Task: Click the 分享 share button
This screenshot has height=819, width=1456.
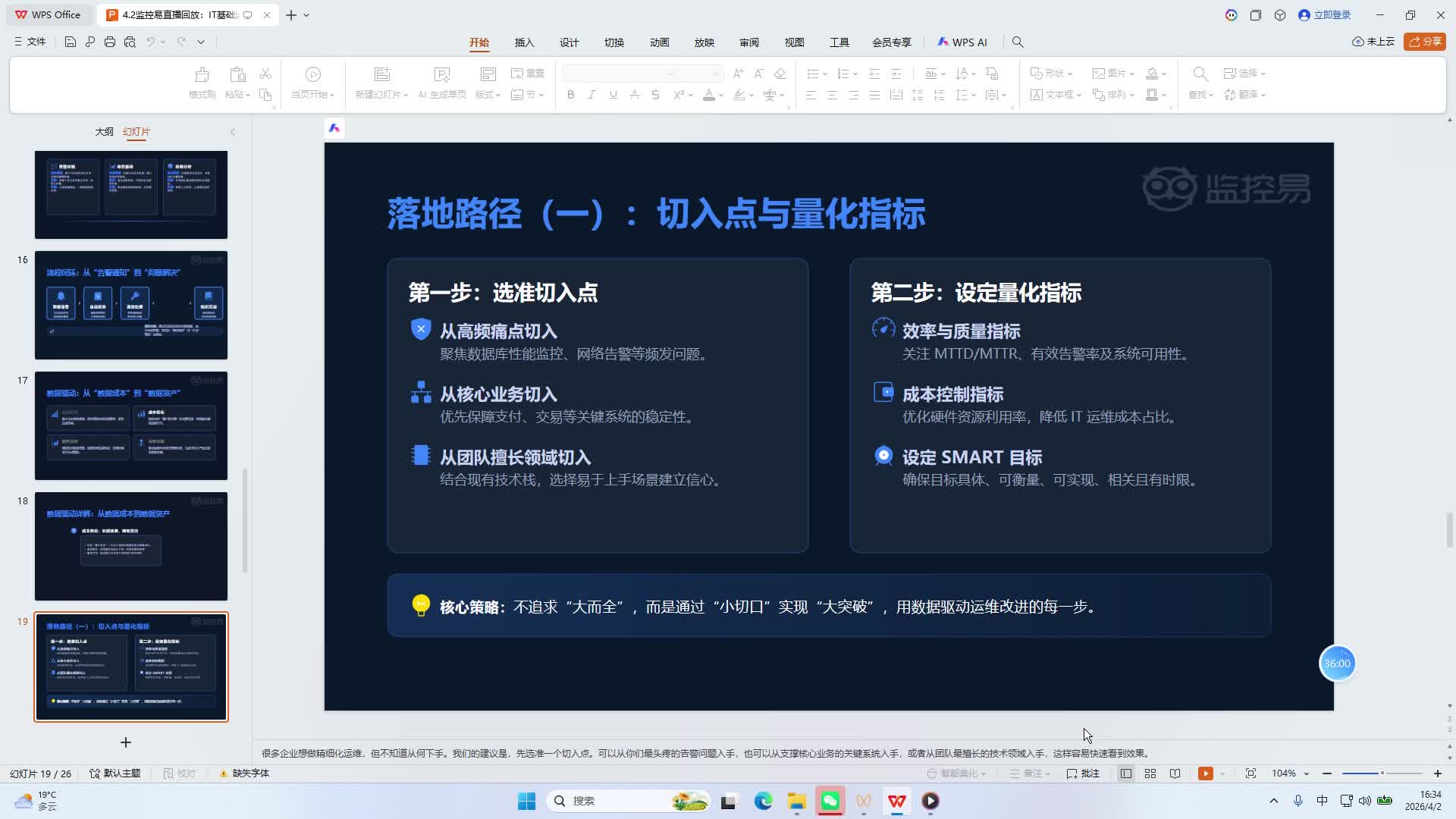Action: 1424,42
